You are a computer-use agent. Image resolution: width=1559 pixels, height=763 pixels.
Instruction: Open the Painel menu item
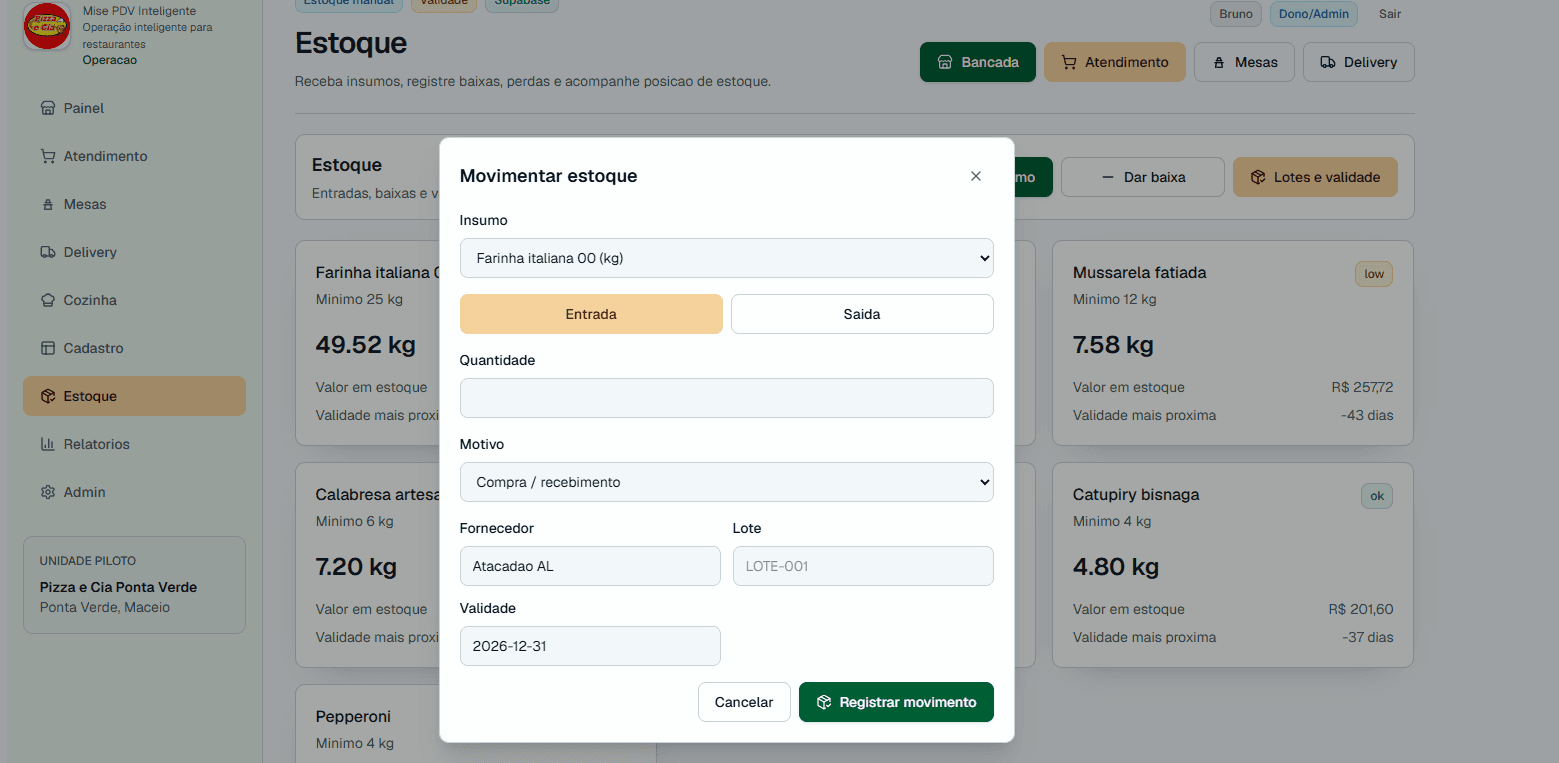tap(134, 108)
